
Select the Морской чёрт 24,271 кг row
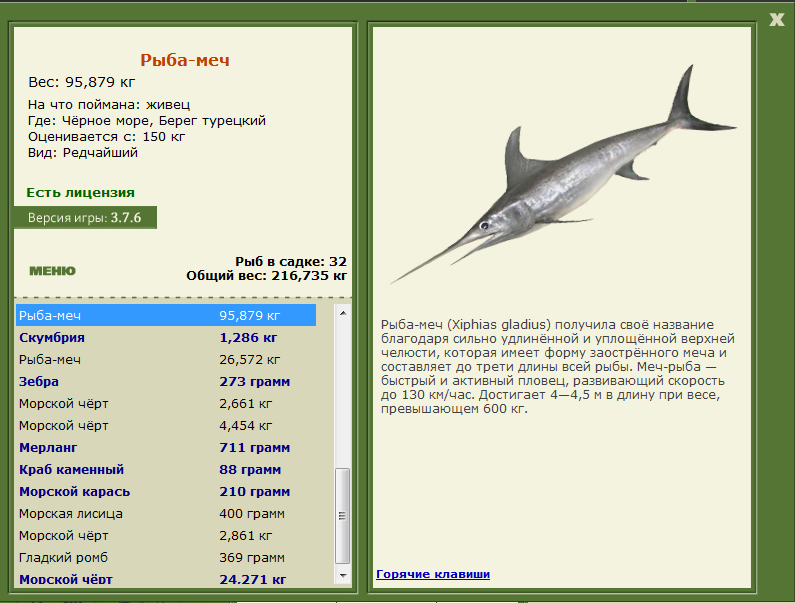click(166, 579)
